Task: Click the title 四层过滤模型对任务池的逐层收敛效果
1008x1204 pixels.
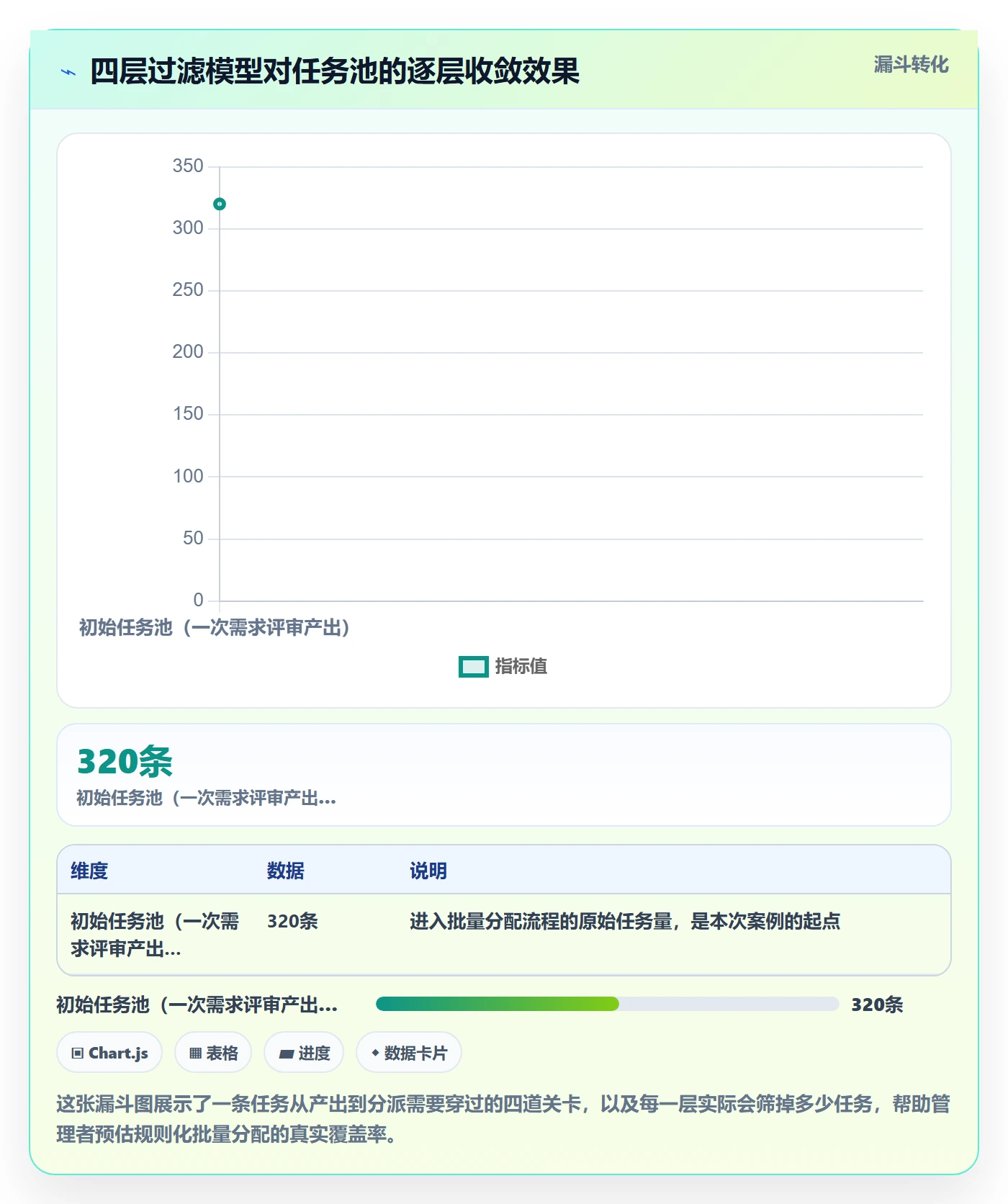Action: click(335, 72)
